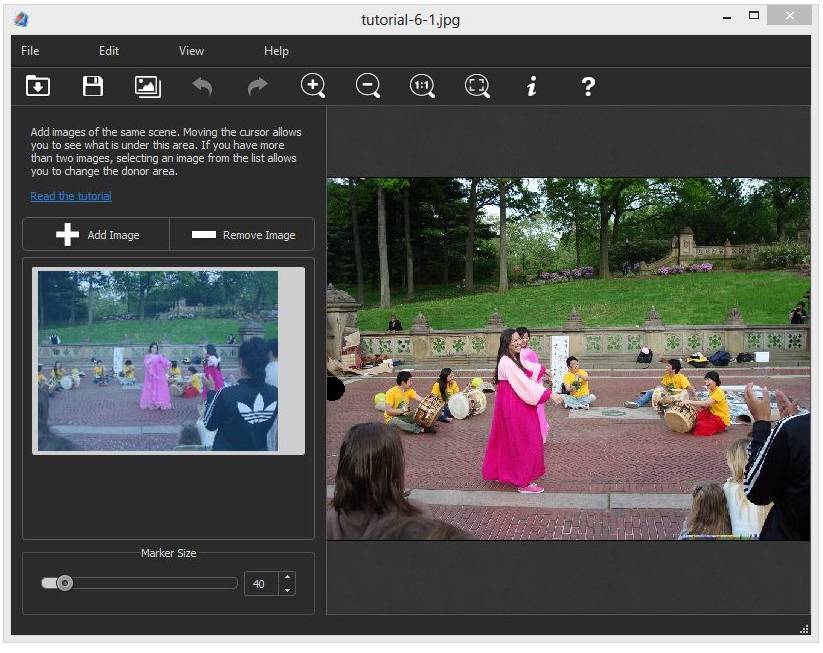Screen dimensions: 823x653
Task: Click the save floppy disk icon
Action: (x=93, y=86)
